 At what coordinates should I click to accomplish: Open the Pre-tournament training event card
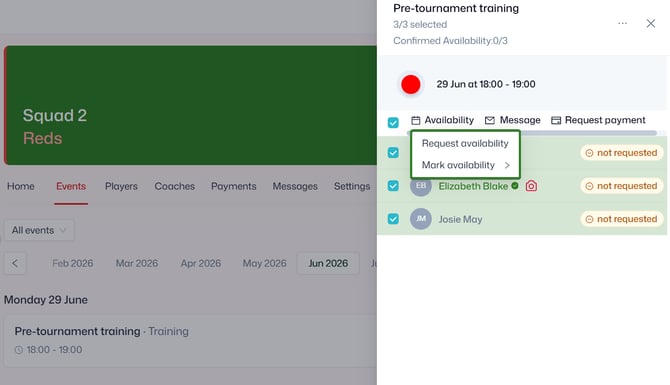[x=191, y=341]
